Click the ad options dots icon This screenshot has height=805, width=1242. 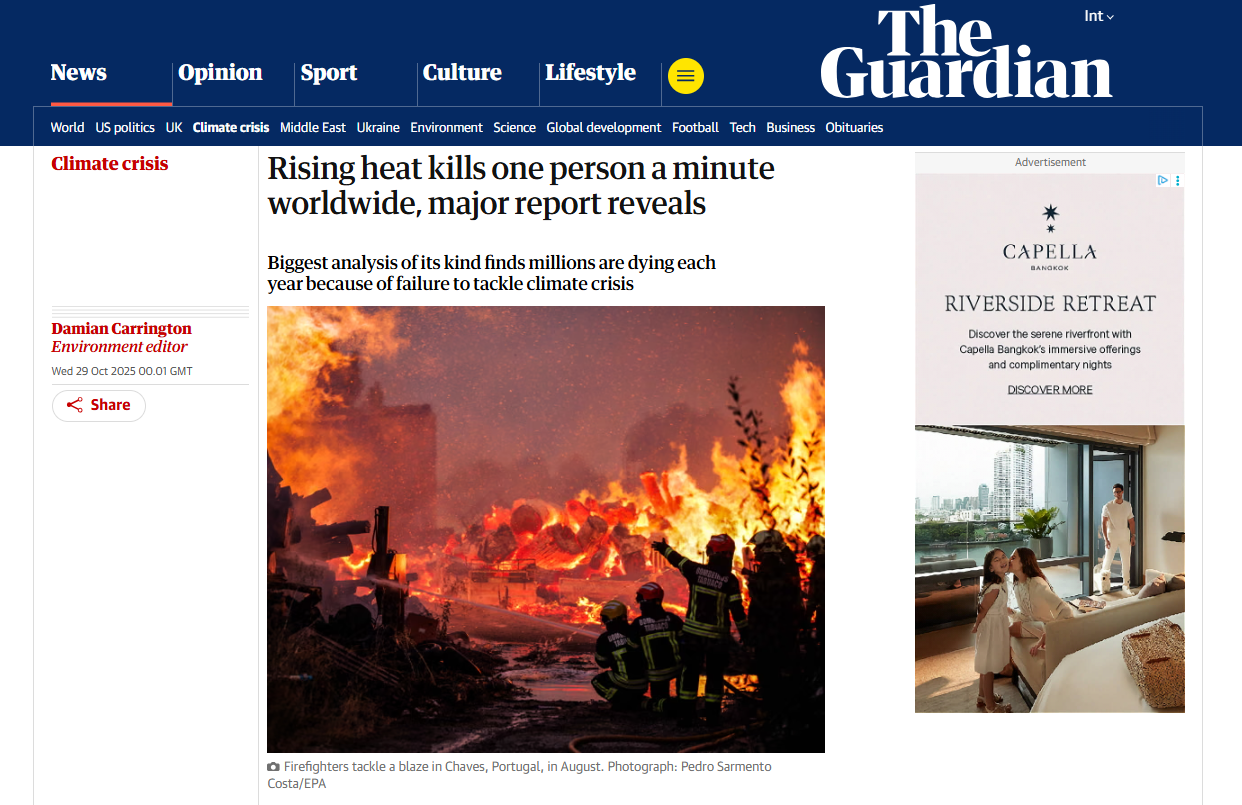(1177, 181)
